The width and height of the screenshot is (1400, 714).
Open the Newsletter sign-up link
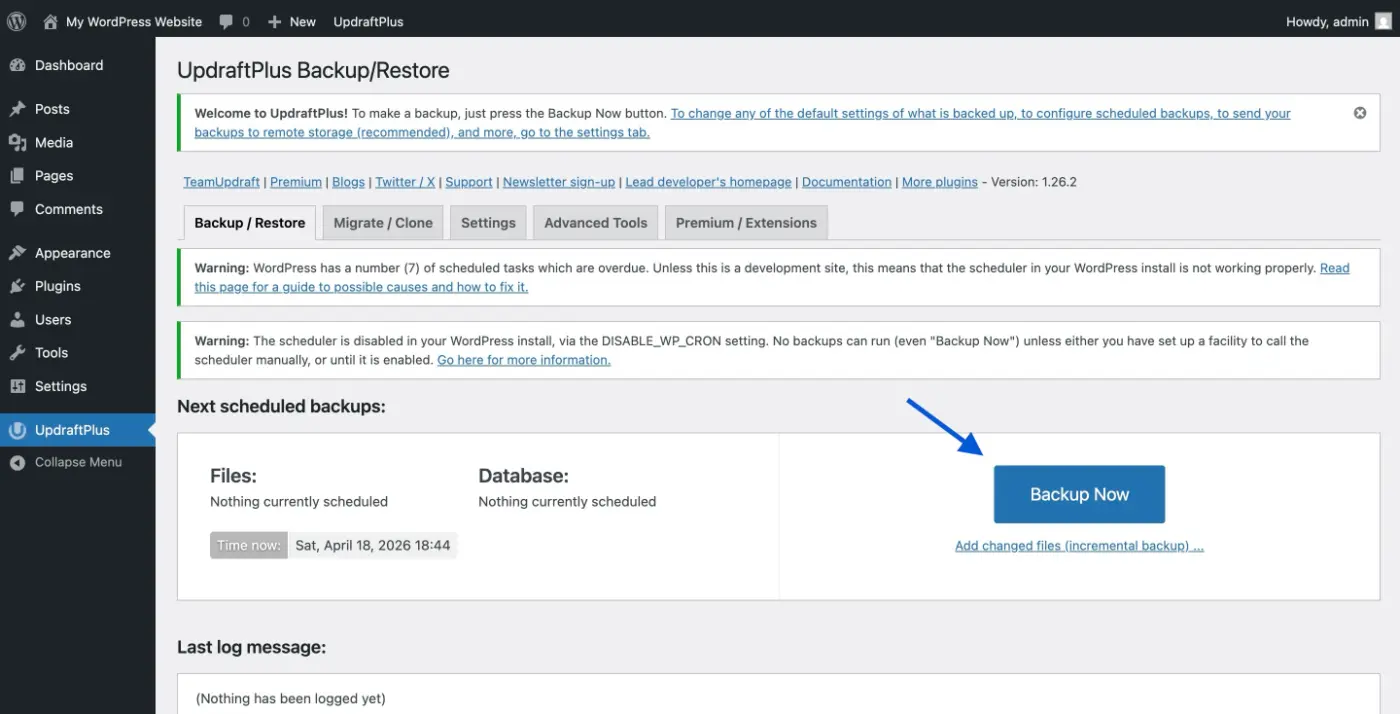(x=559, y=182)
